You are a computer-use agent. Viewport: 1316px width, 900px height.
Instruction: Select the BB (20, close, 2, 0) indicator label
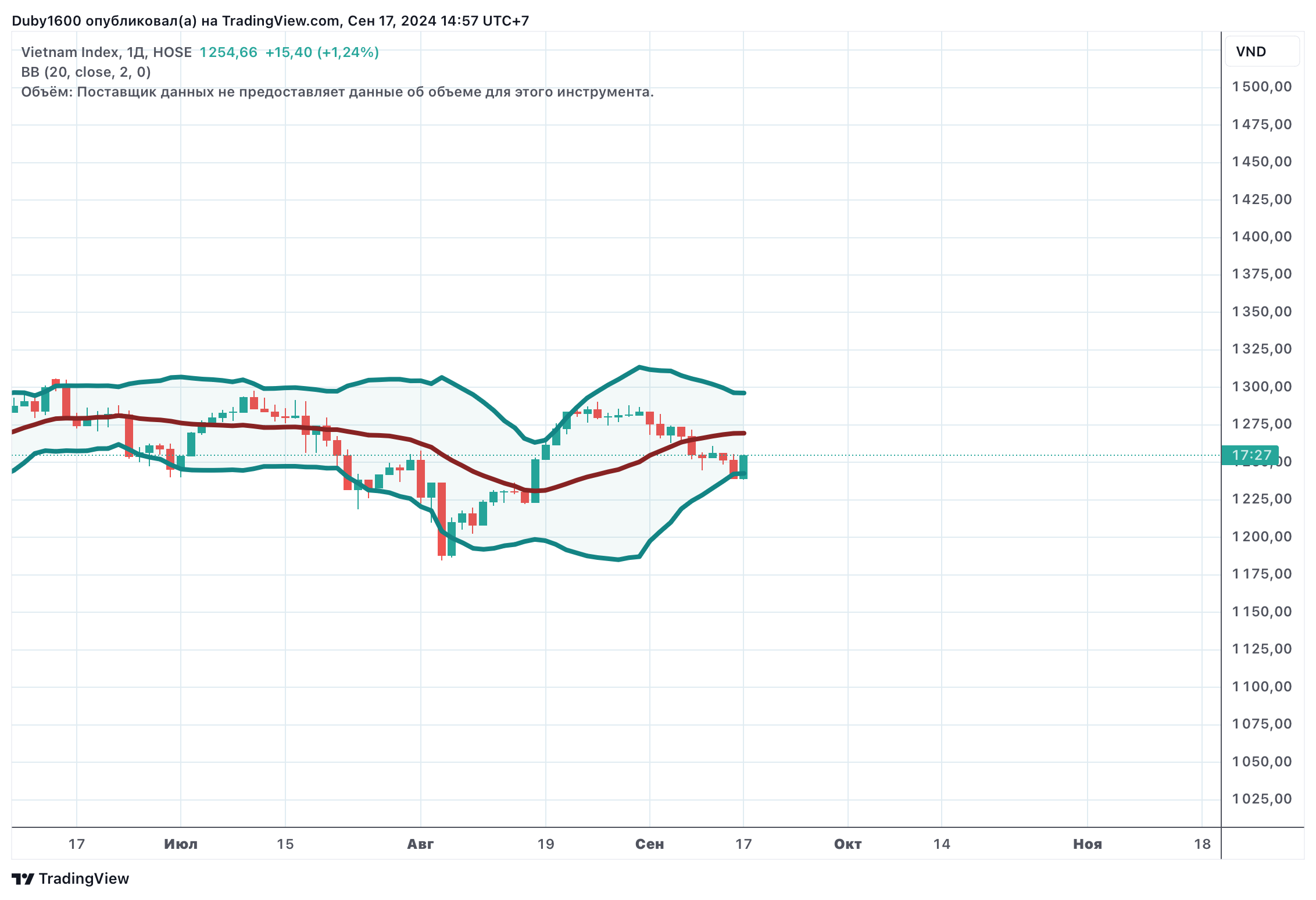[86, 72]
